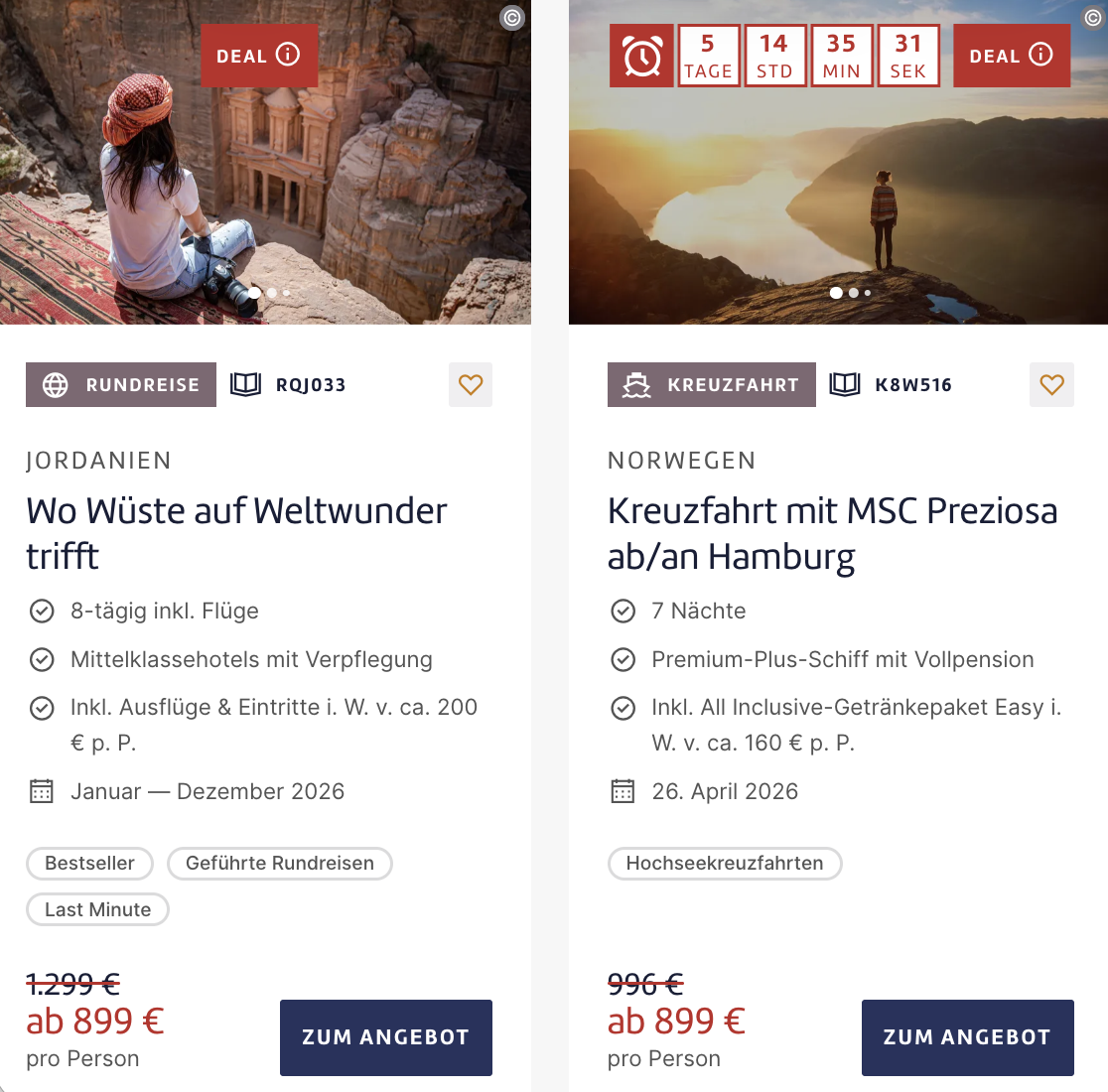Select the ship Kreuzfahrt icon on Norway deal
The width and height of the screenshot is (1108, 1092).
(x=636, y=384)
